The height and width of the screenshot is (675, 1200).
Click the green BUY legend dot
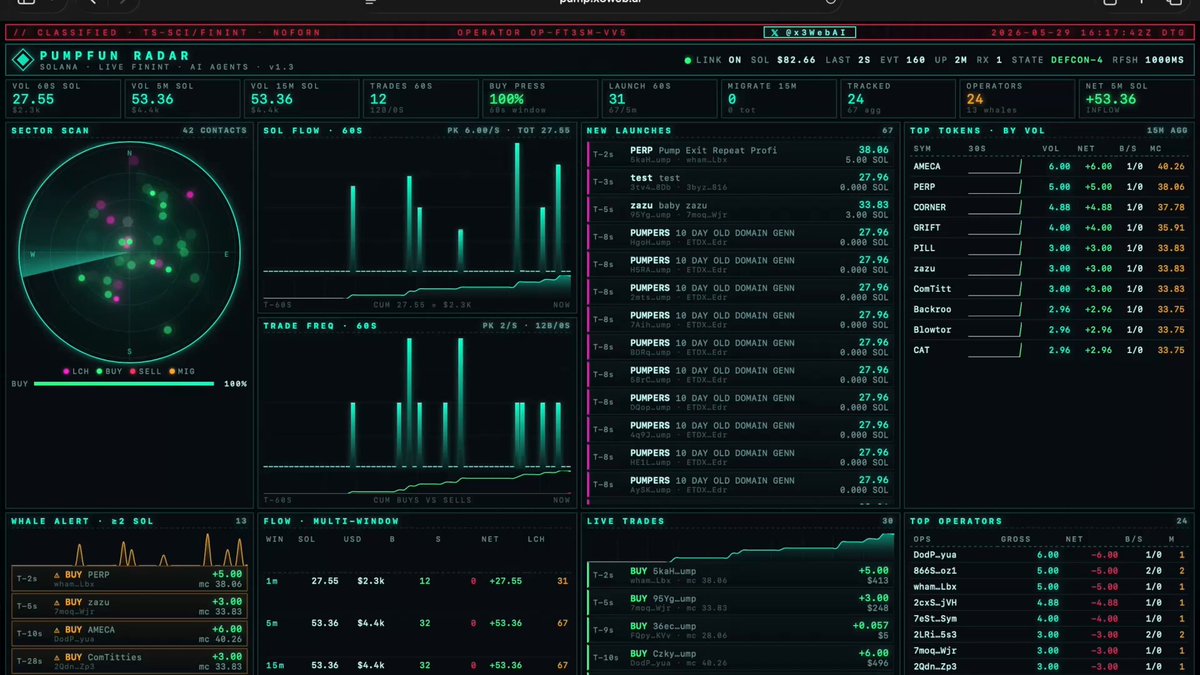click(x=100, y=371)
